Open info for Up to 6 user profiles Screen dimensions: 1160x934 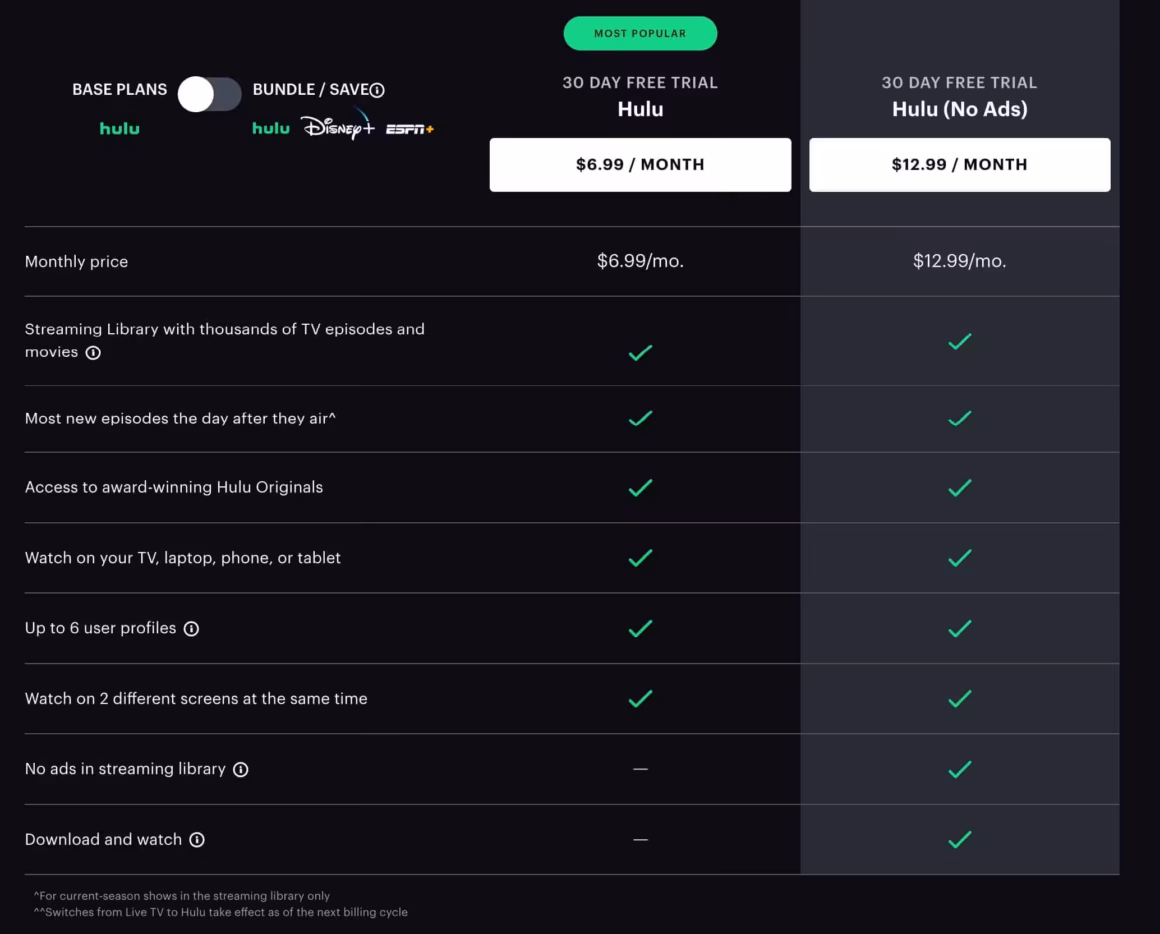[191, 628]
